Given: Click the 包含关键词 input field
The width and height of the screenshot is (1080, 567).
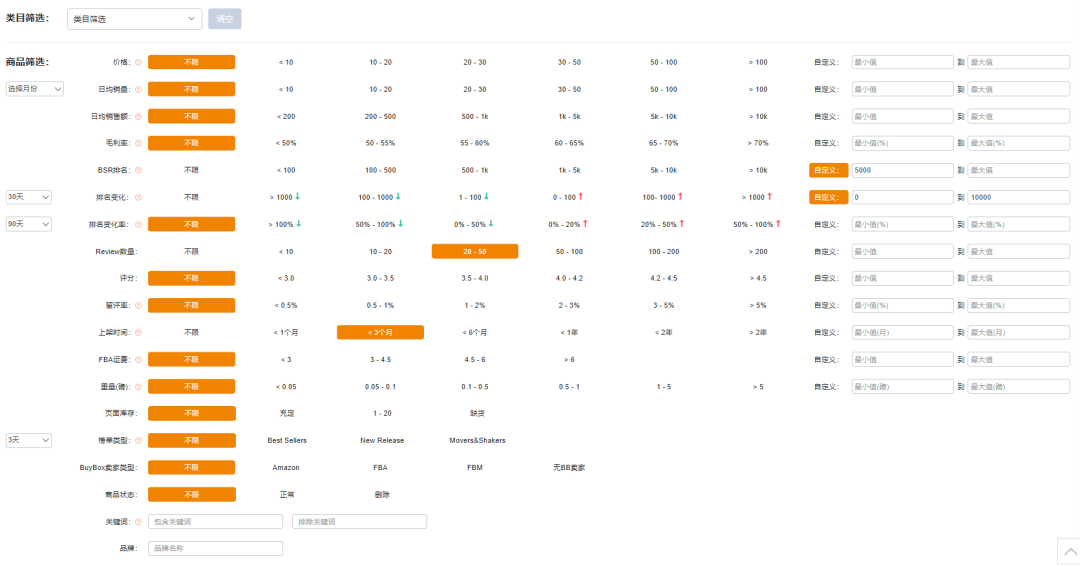Looking at the screenshot, I should [215, 522].
